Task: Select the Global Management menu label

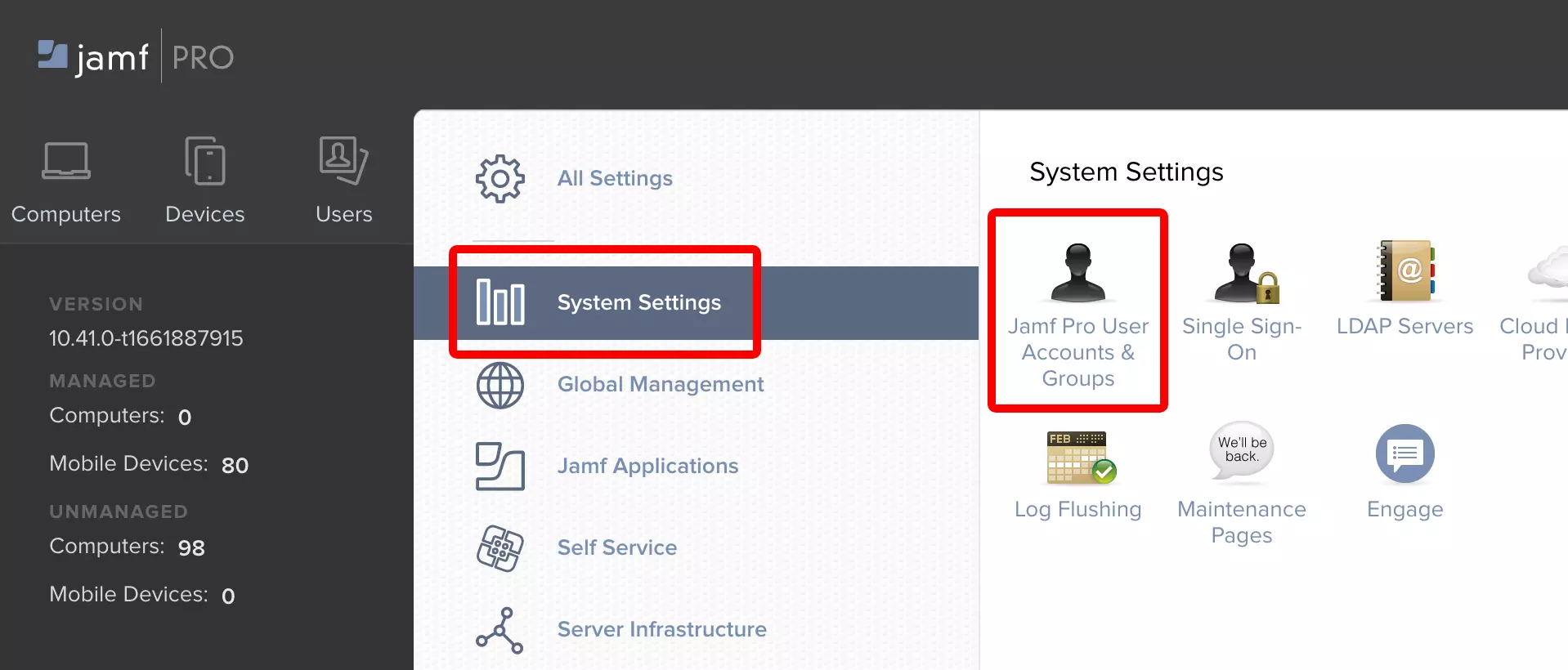Action: (x=661, y=384)
